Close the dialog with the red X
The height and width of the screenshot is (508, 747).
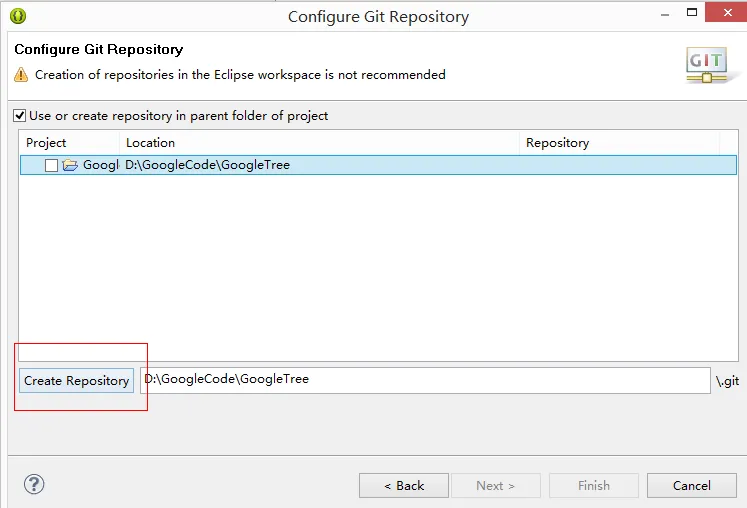pyautogui.click(x=727, y=12)
